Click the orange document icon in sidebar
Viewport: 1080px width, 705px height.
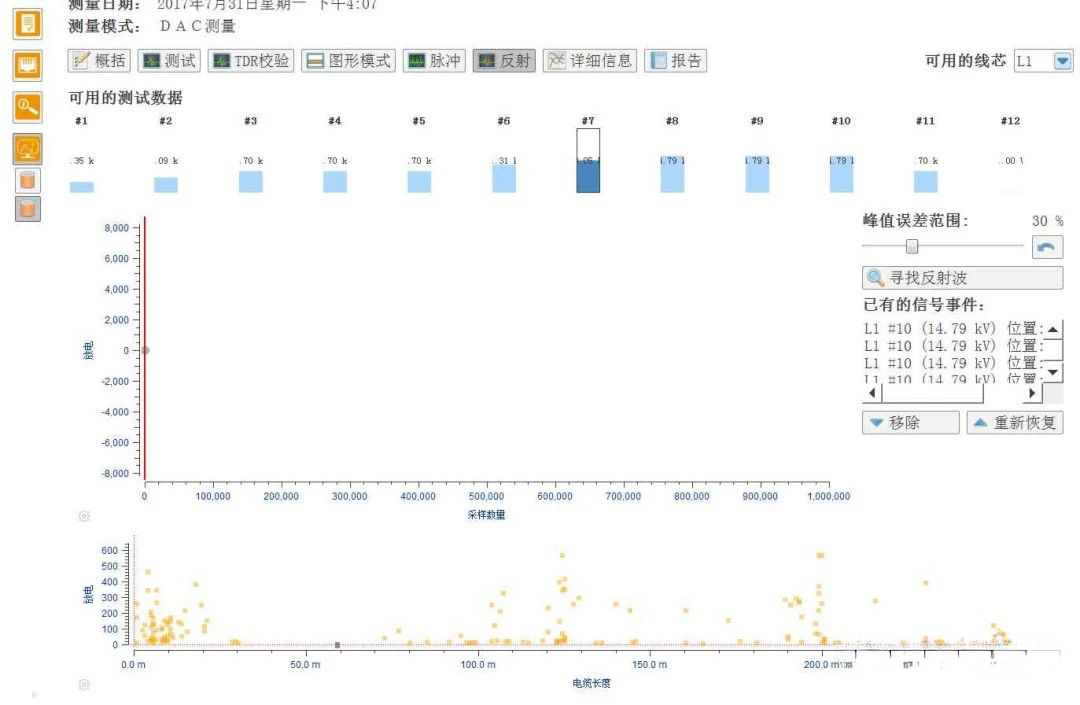(28, 23)
